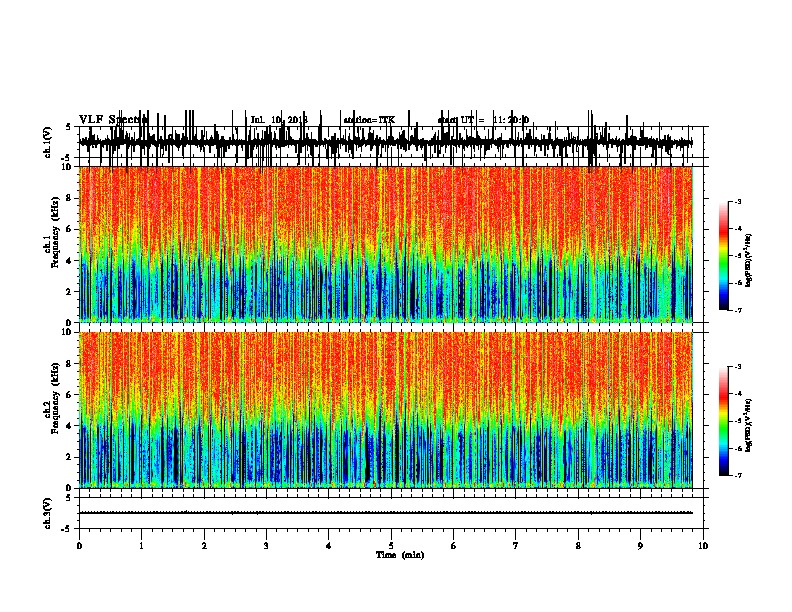Click the "1" tick on the time axis
The image size is (792, 612).
coord(141,546)
